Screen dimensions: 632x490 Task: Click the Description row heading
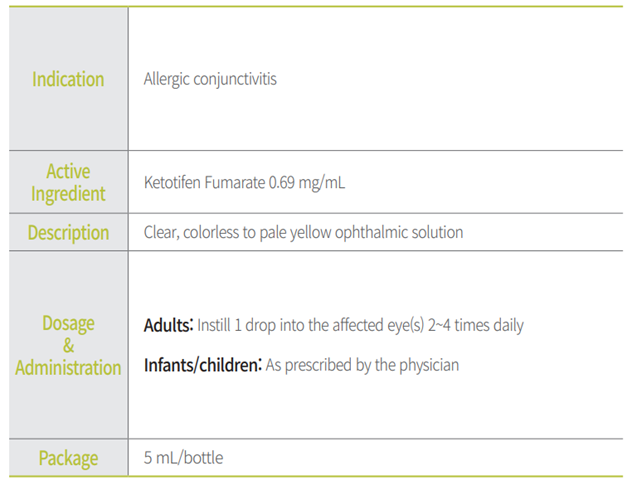[x=68, y=233]
